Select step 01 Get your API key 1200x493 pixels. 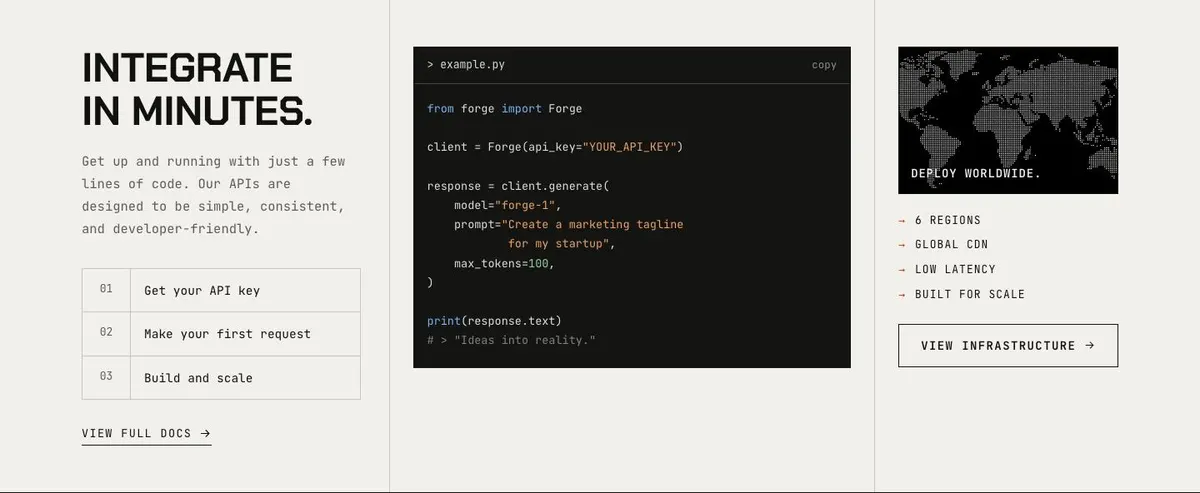tap(221, 290)
